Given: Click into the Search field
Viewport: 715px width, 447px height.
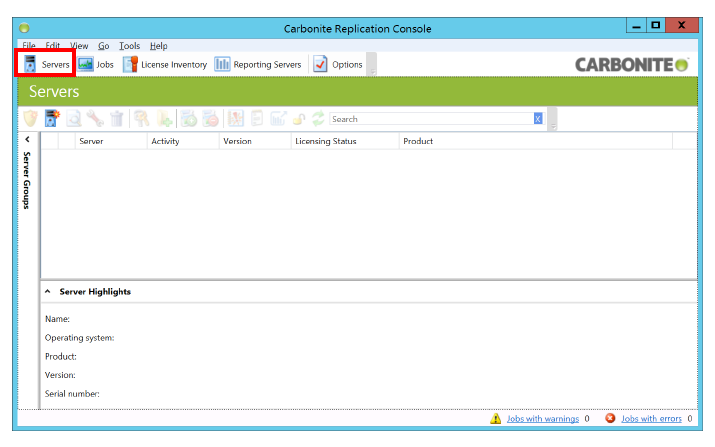Looking at the screenshot, I should pos(431,119).
